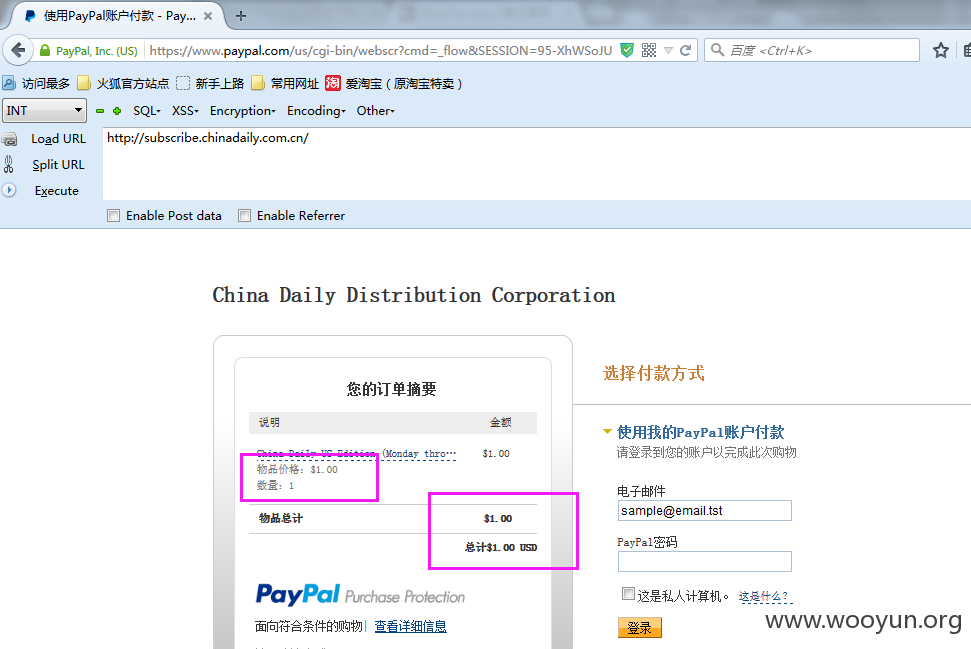Collapse 使用我的PayPal账户付款 section

(x=607, y=431)
